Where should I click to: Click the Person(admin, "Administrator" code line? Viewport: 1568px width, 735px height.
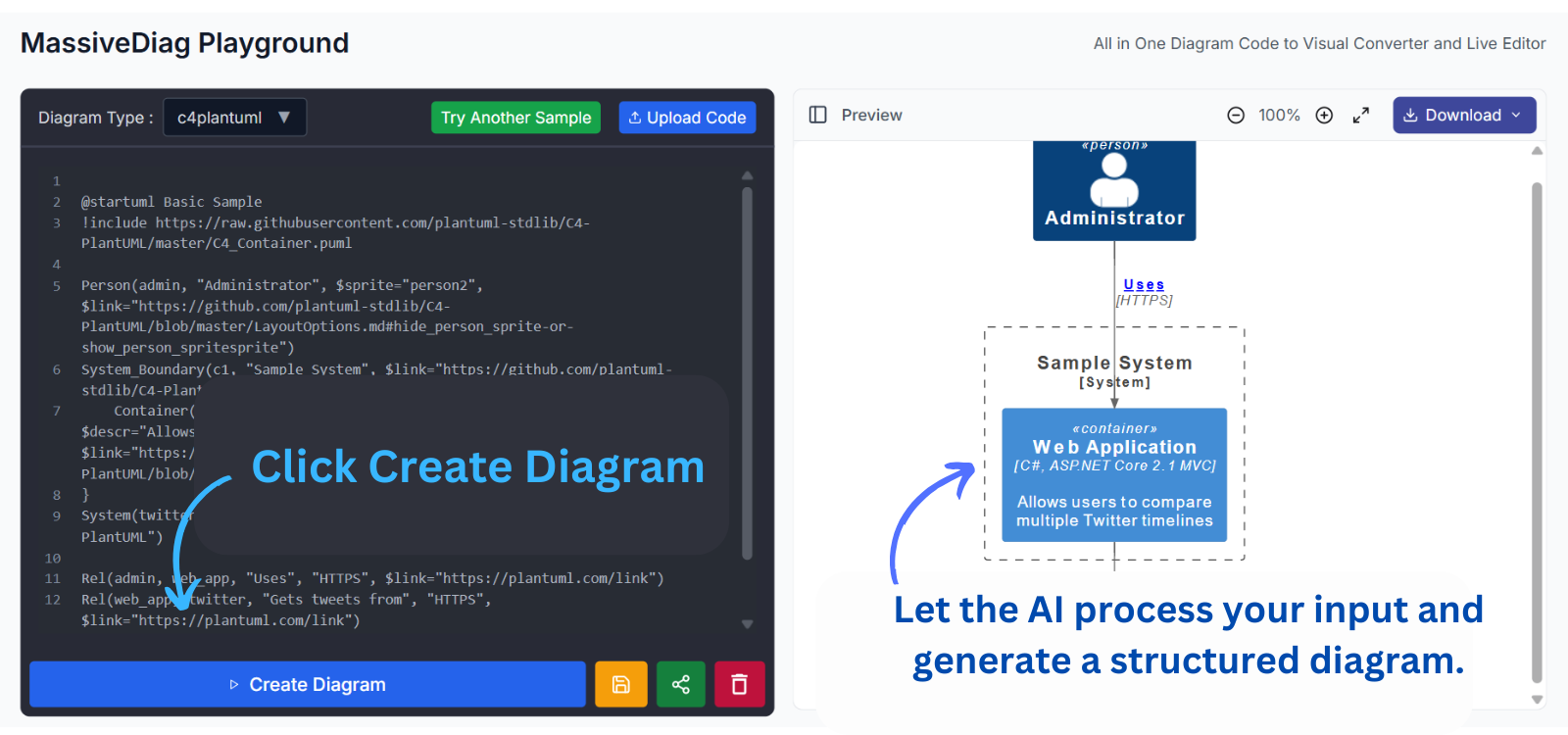pos(282,285)
